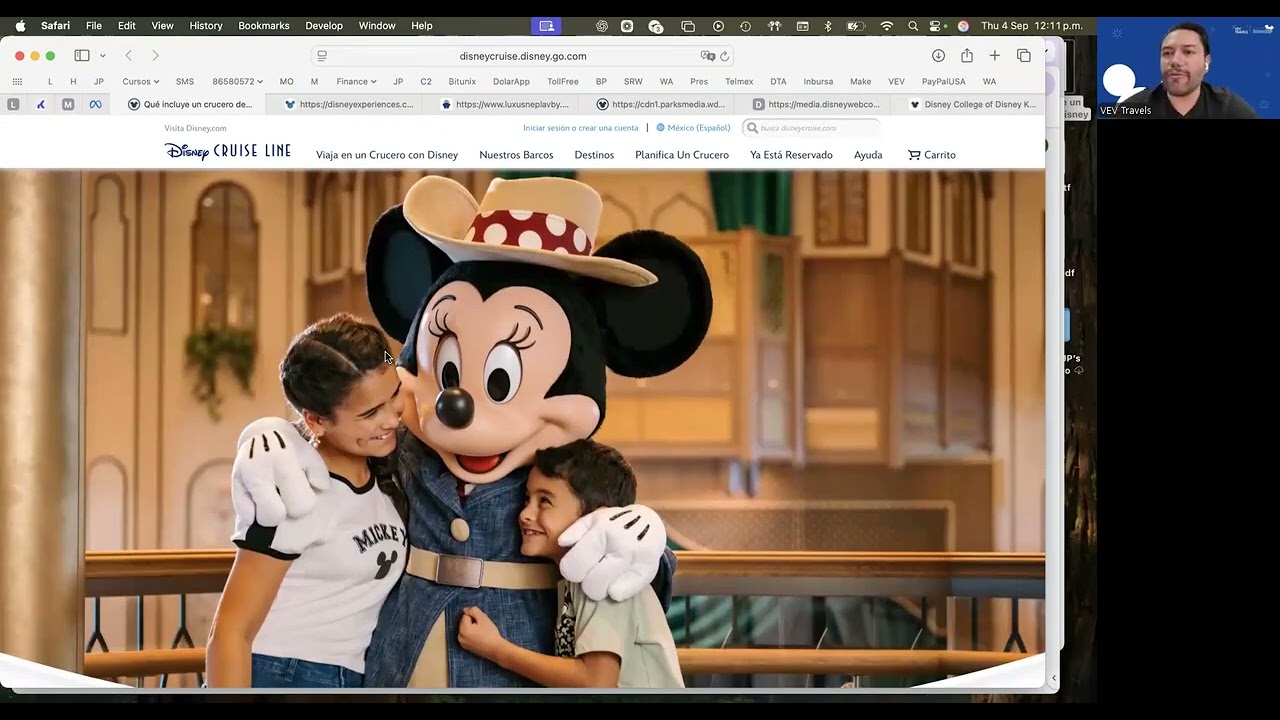The height and width of the screenshot is (720, 1280).
Task: Click the Minnie Mouse hero image
Action: 522,429
